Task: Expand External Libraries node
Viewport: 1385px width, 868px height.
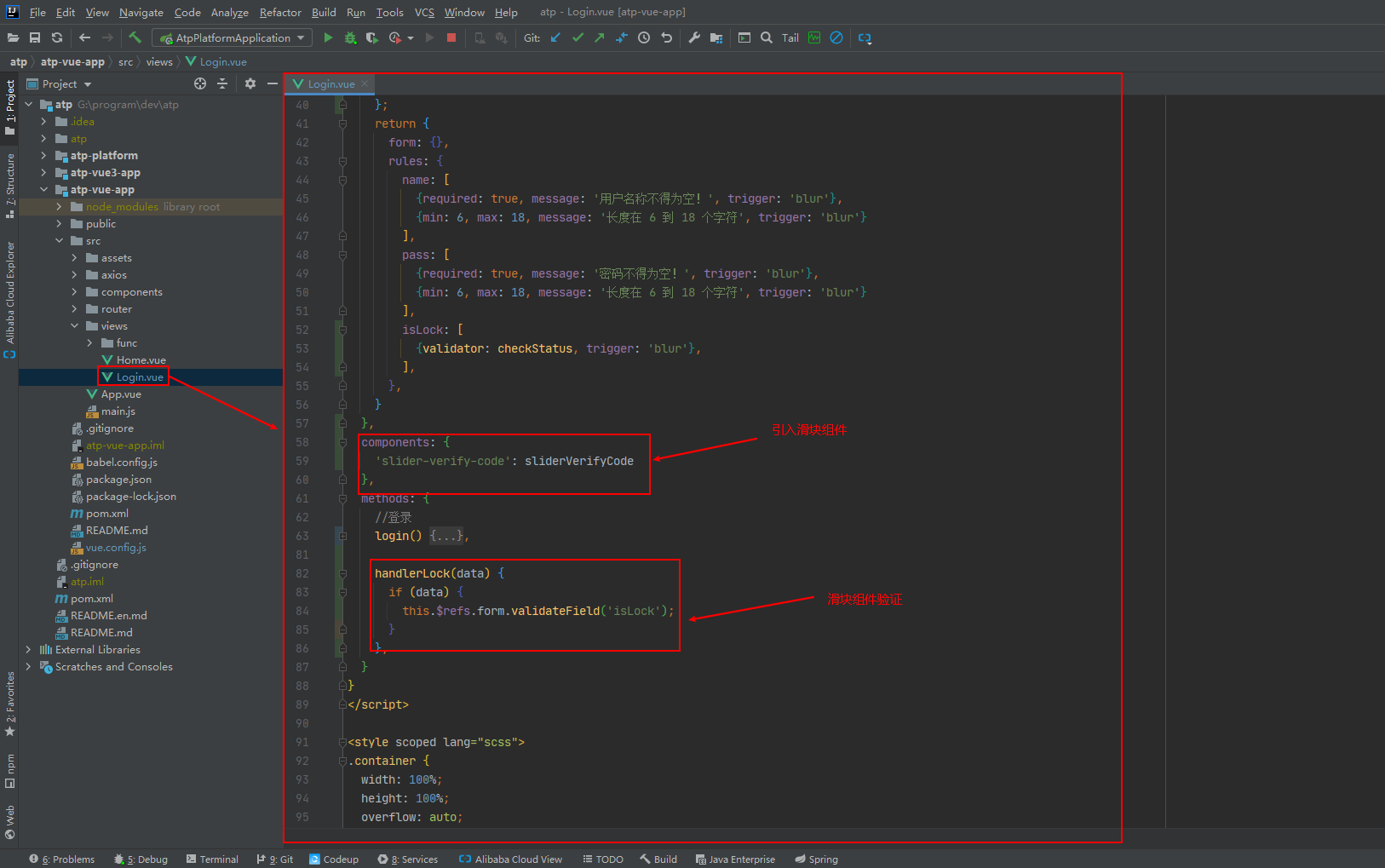Action: [x=29, y=650]
